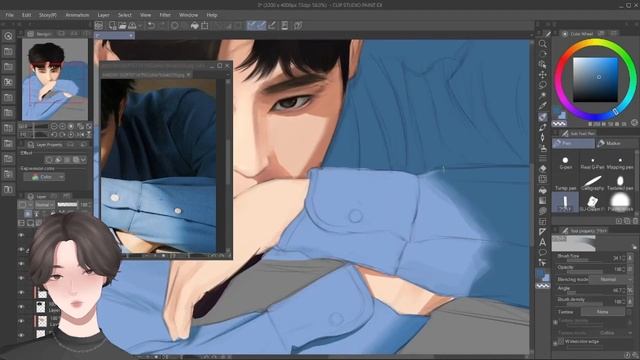Toggle snap to special ruler in command bar

pos(262,26)
